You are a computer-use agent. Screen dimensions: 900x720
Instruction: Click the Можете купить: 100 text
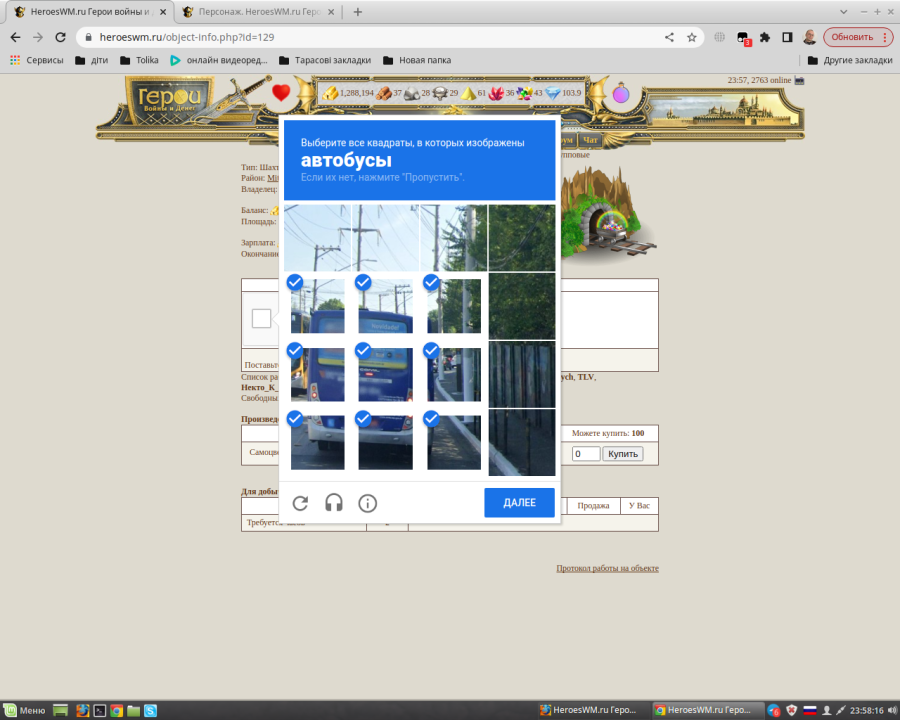(x=608, y=433)
